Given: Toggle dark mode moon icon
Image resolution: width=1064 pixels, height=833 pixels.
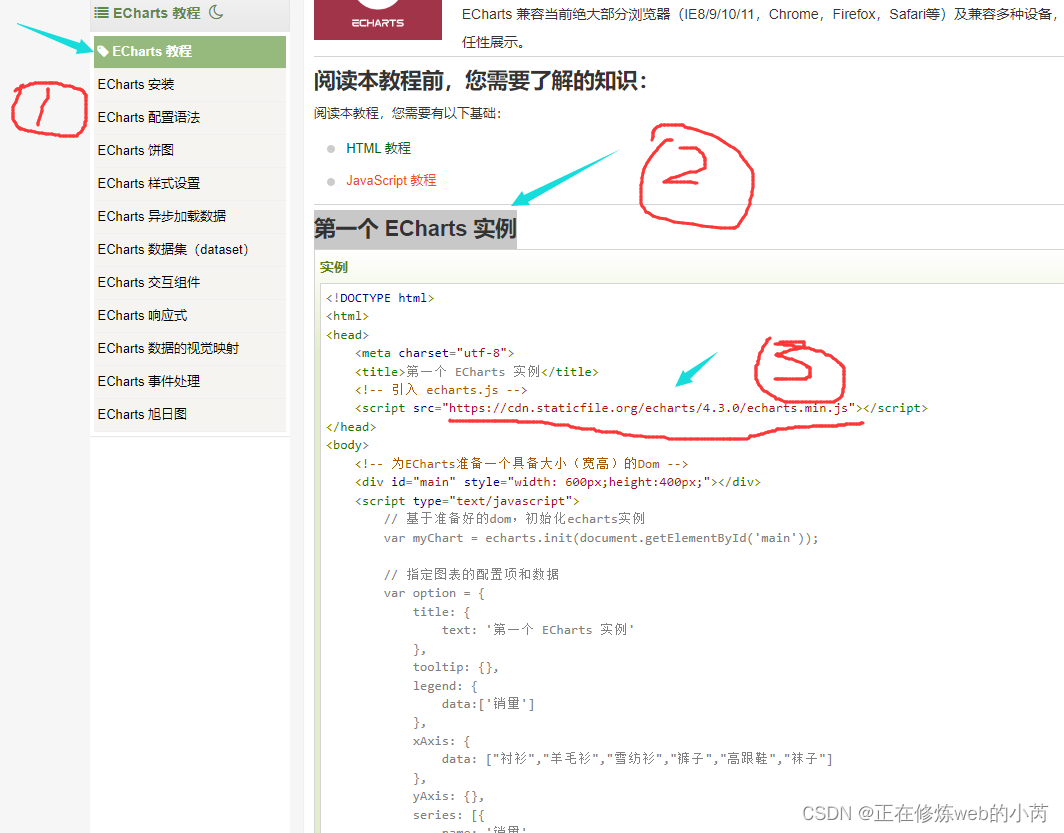Looking at the screenshot, I should [x=216, y=12].
